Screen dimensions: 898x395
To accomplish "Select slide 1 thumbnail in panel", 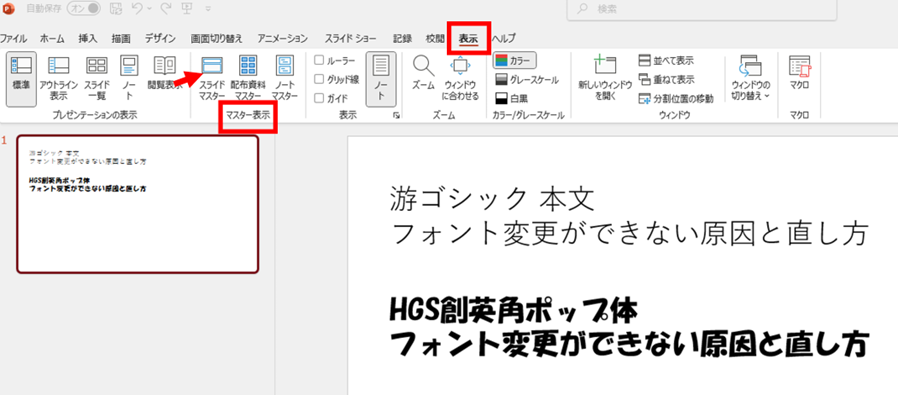I will coord(137,204).
